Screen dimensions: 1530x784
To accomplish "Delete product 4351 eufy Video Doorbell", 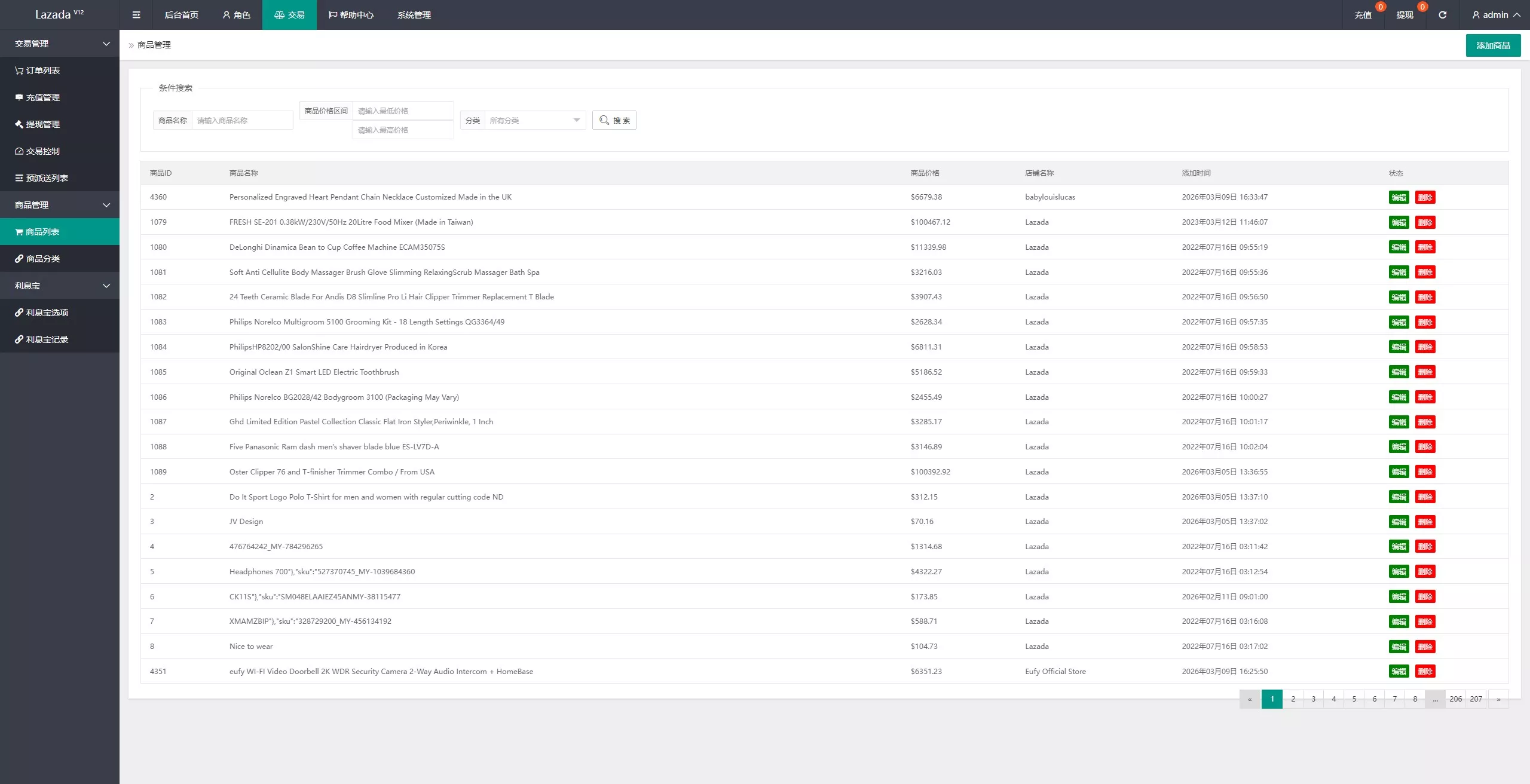I will pos(1425,672).
